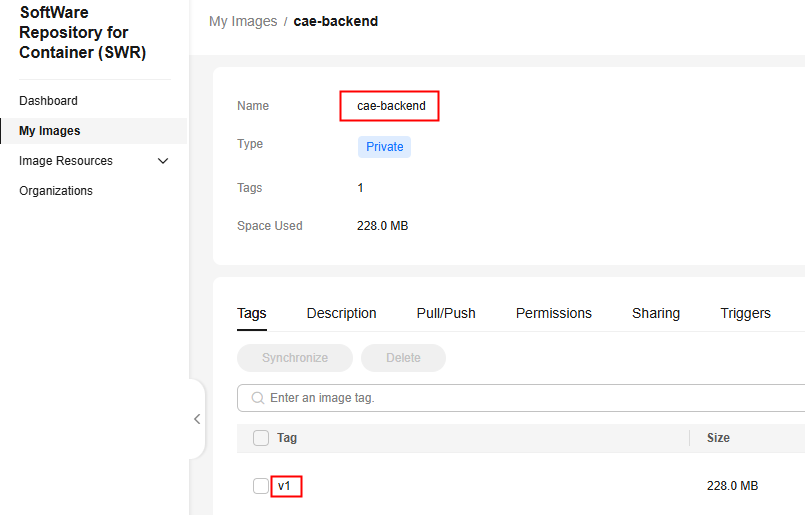Image resolution: width=805 pixels, height=515 pixels.
Task: Click the Synchronize button
Action: (x=295, y=358)
